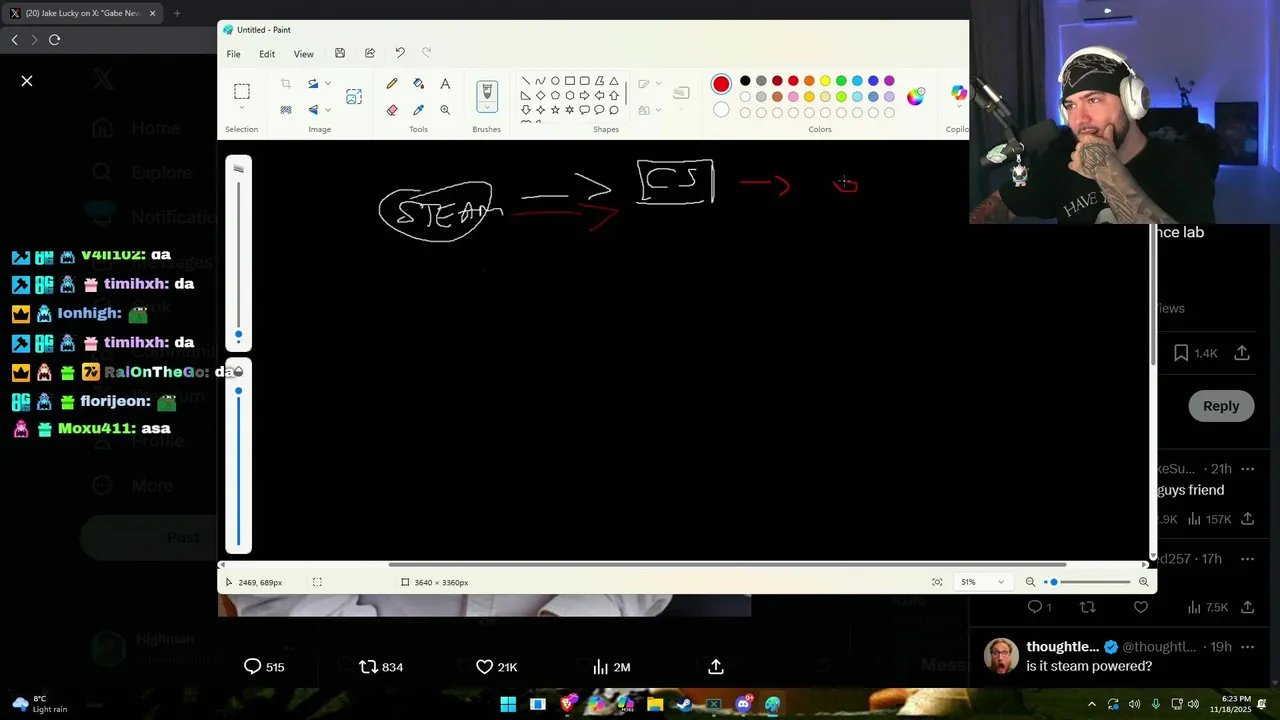Open the View menu in Paint
Image resolution: width=1280 pixels, height=720 pixels.
click(x=303, y=54)
